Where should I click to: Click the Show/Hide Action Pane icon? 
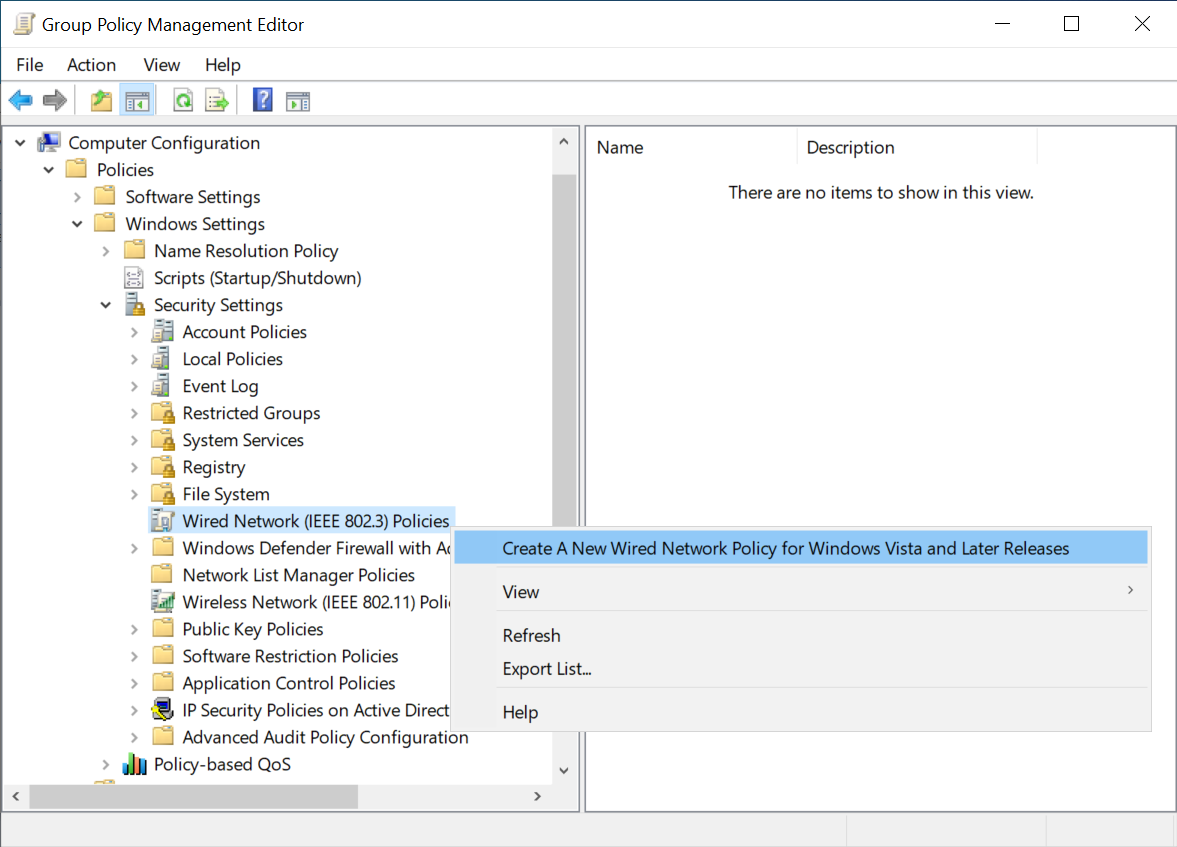click(297, 99)
